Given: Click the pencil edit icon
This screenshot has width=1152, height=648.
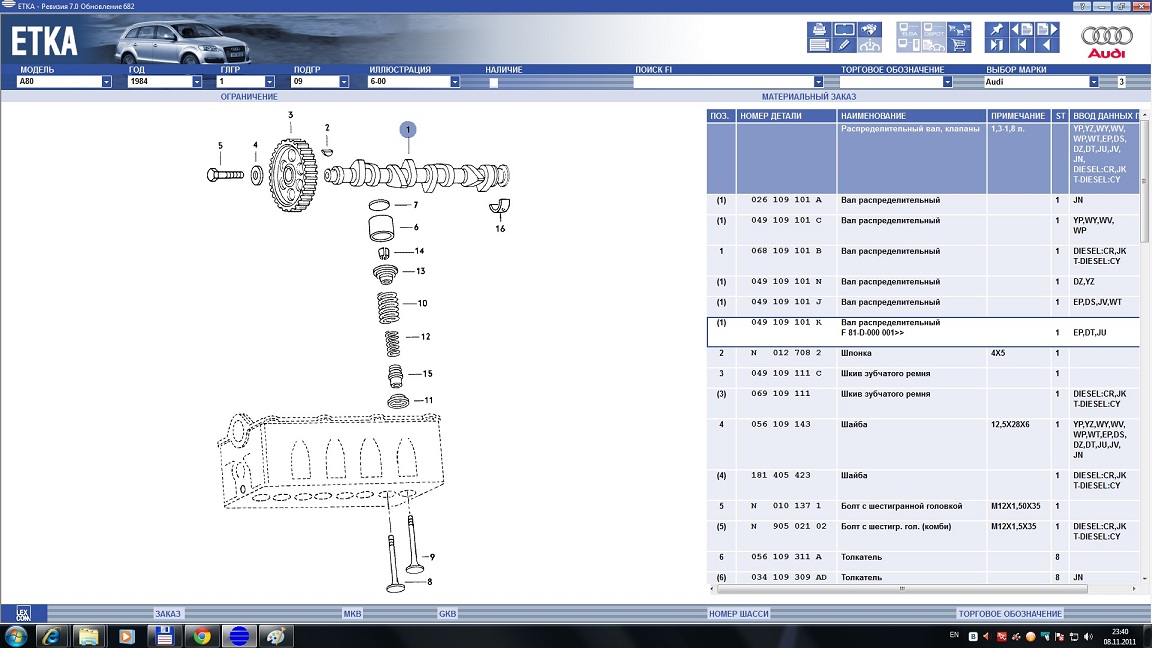Looking at the screenshot, I should [844, 45].
